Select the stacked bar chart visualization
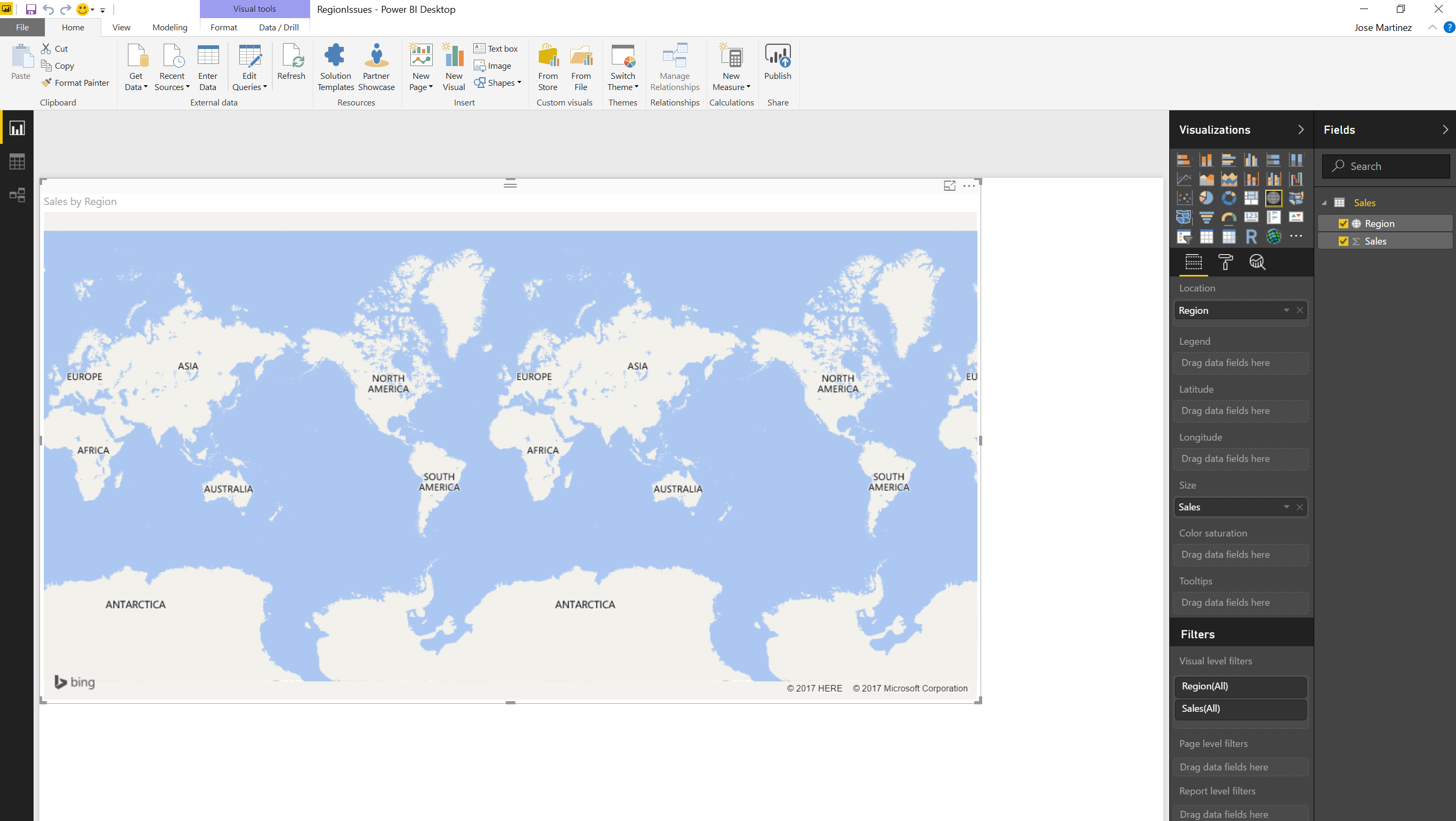The height and width of the screenshot is (821, 1456). coord(1184,160)
